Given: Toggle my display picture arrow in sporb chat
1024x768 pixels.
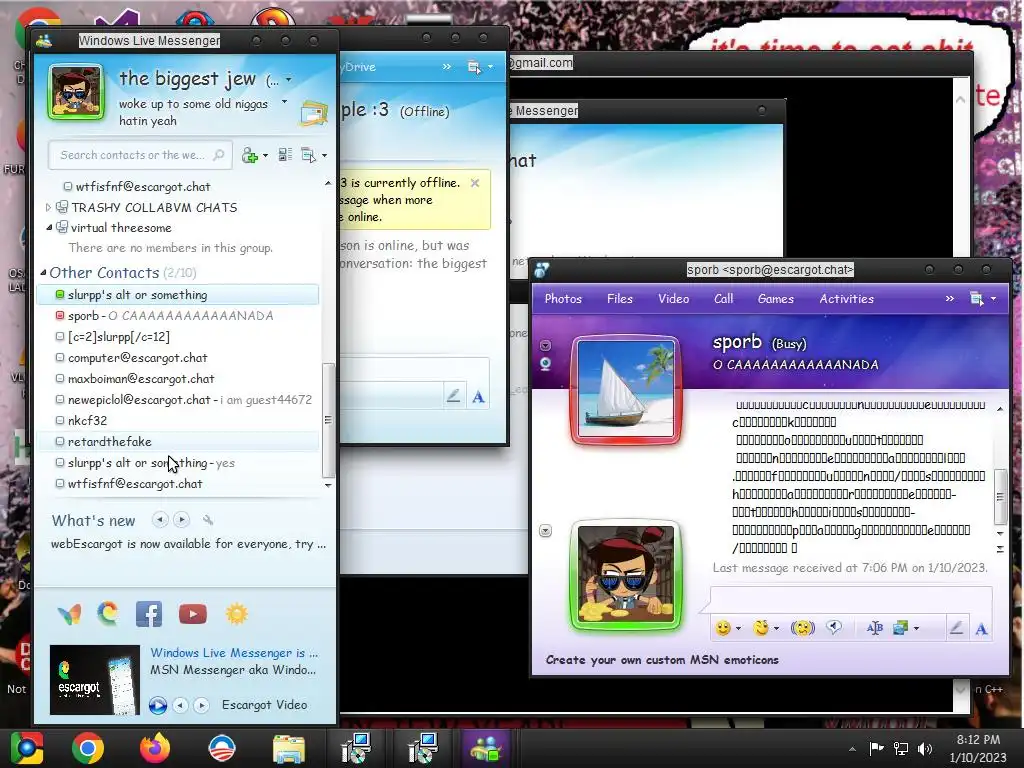Looking at the screenshot, I should 545,530.
